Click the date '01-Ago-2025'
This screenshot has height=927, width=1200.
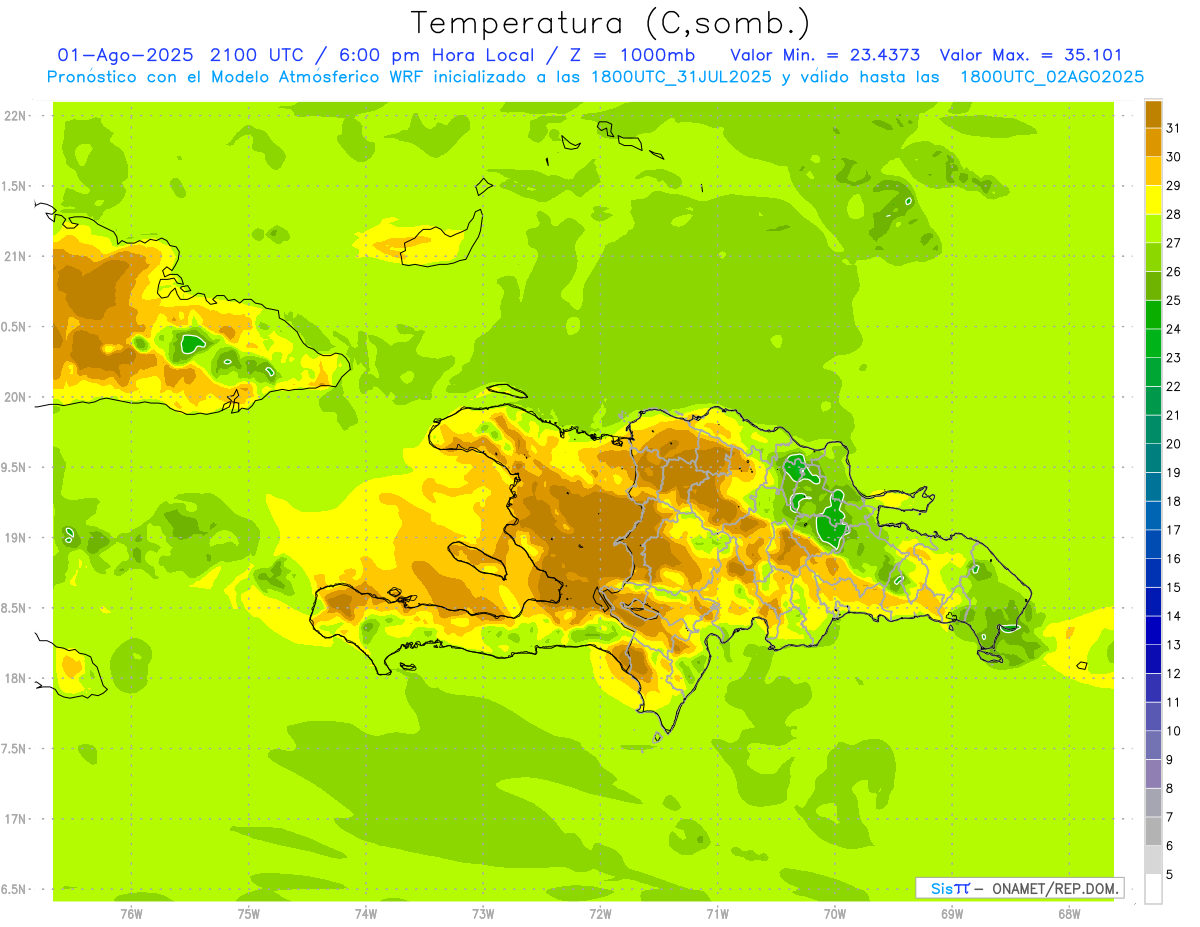[124, 55]
